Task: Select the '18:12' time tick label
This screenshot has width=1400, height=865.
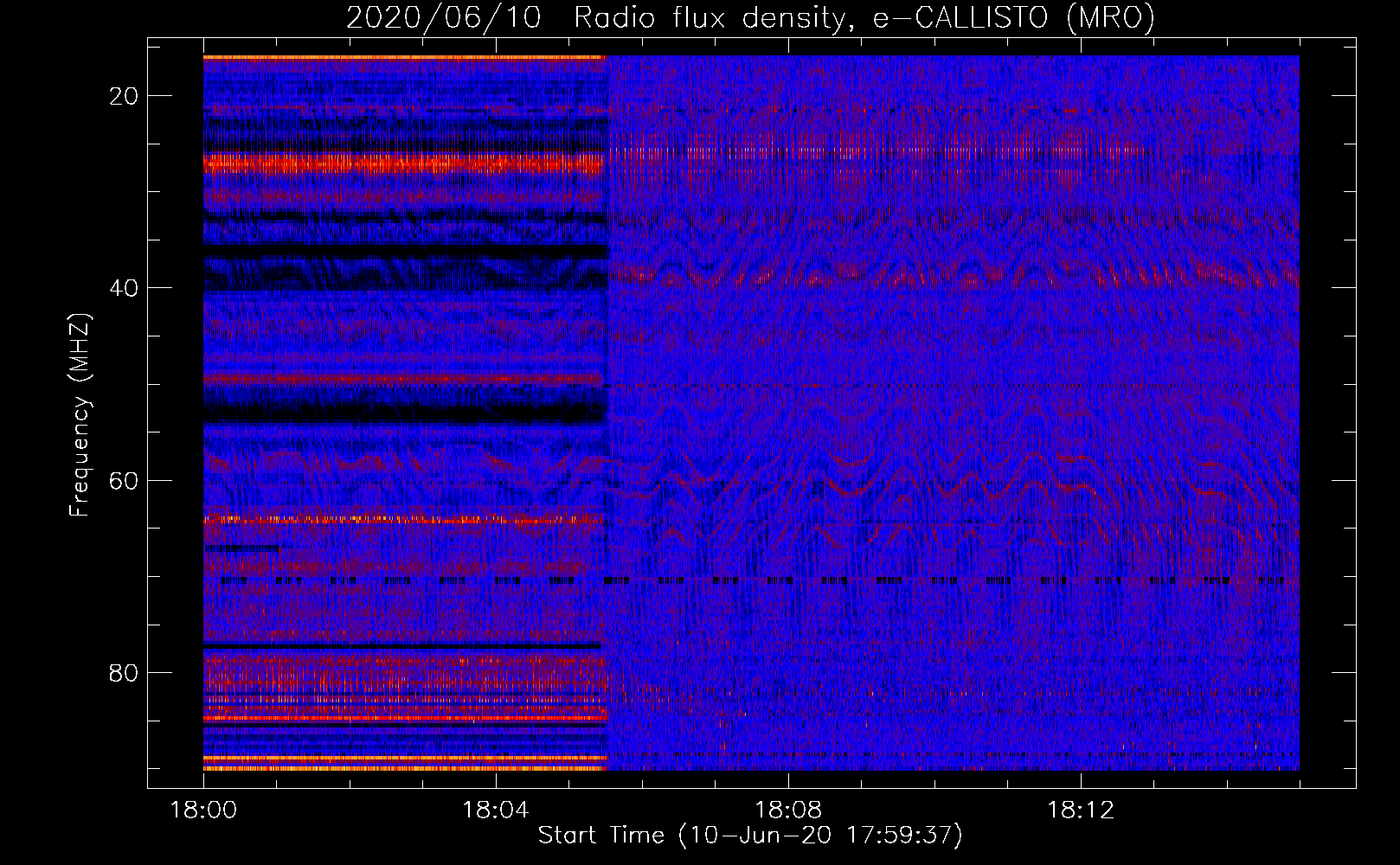Action: (x=1081, y=811)
